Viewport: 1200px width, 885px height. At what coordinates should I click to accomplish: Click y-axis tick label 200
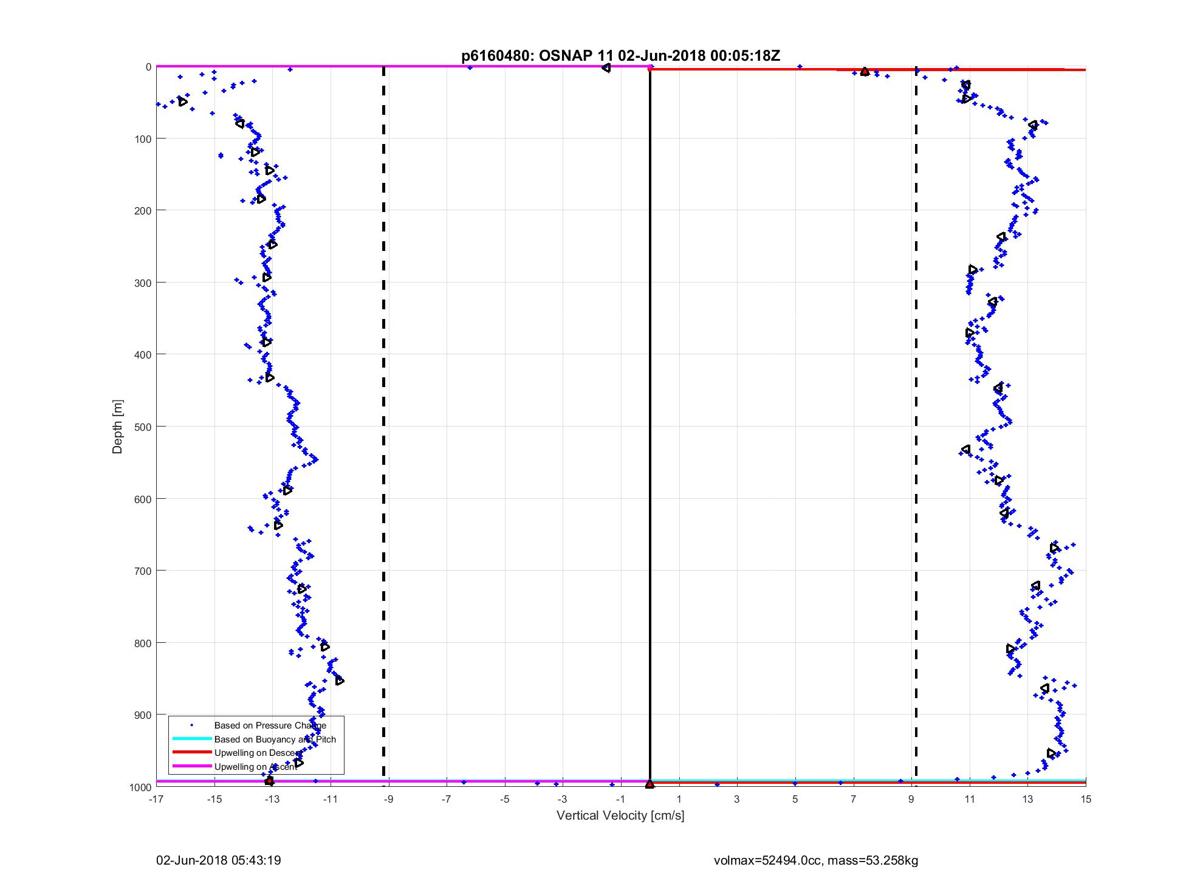[141, 211]
